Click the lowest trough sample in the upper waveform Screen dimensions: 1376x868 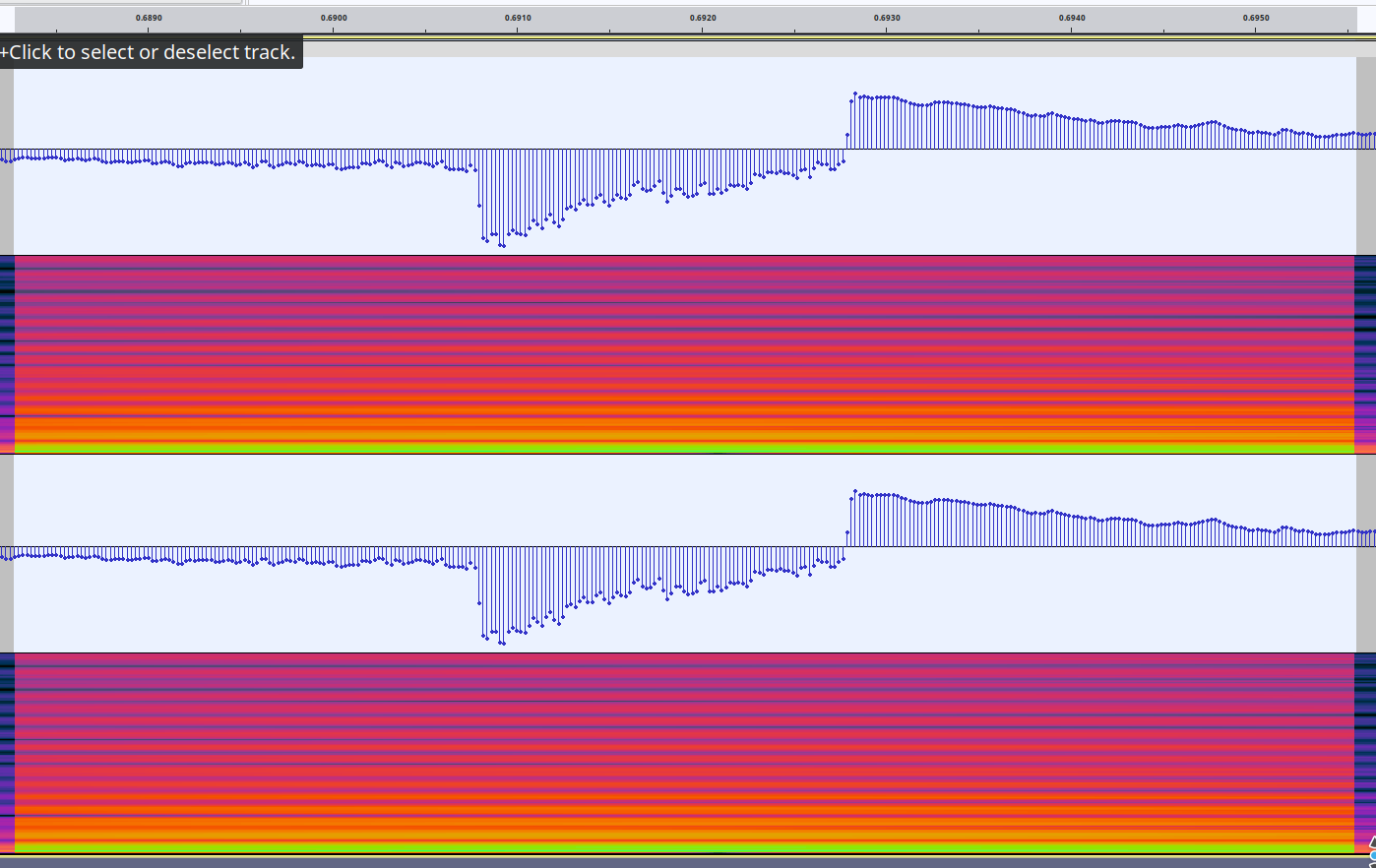click(503, 245)
